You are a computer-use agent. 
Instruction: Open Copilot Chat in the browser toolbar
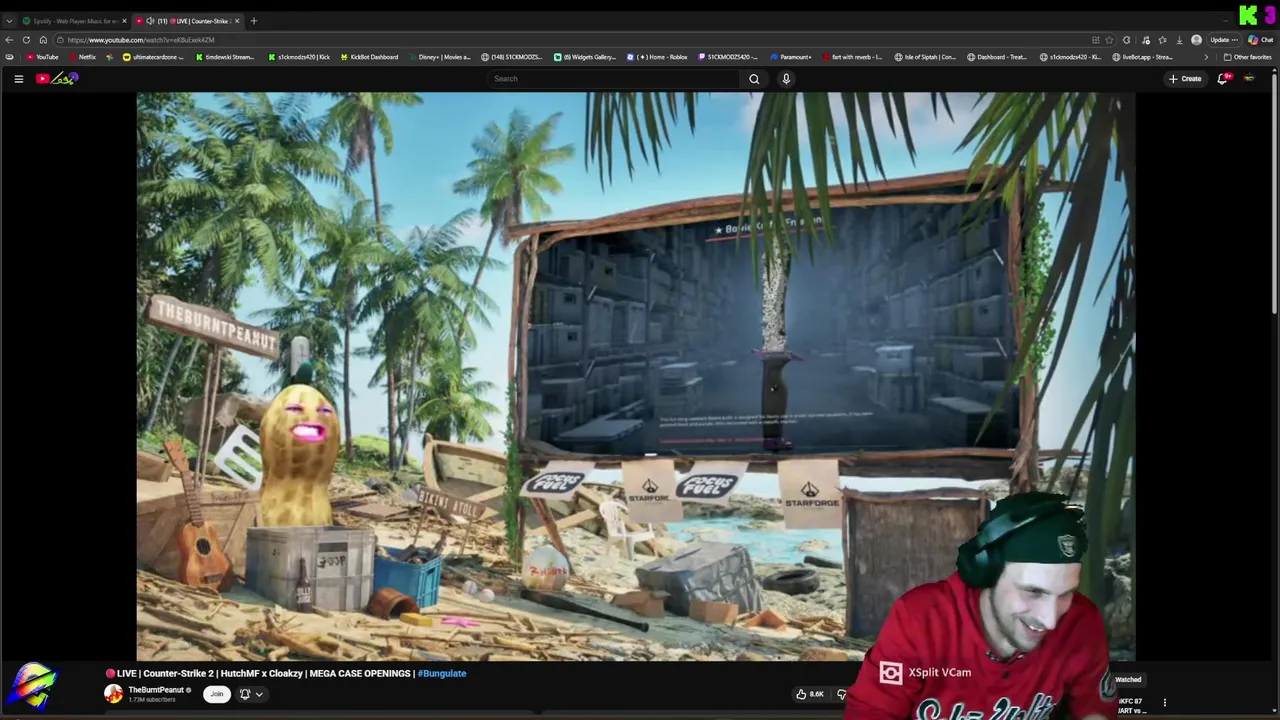click(x=1260, y=40)
